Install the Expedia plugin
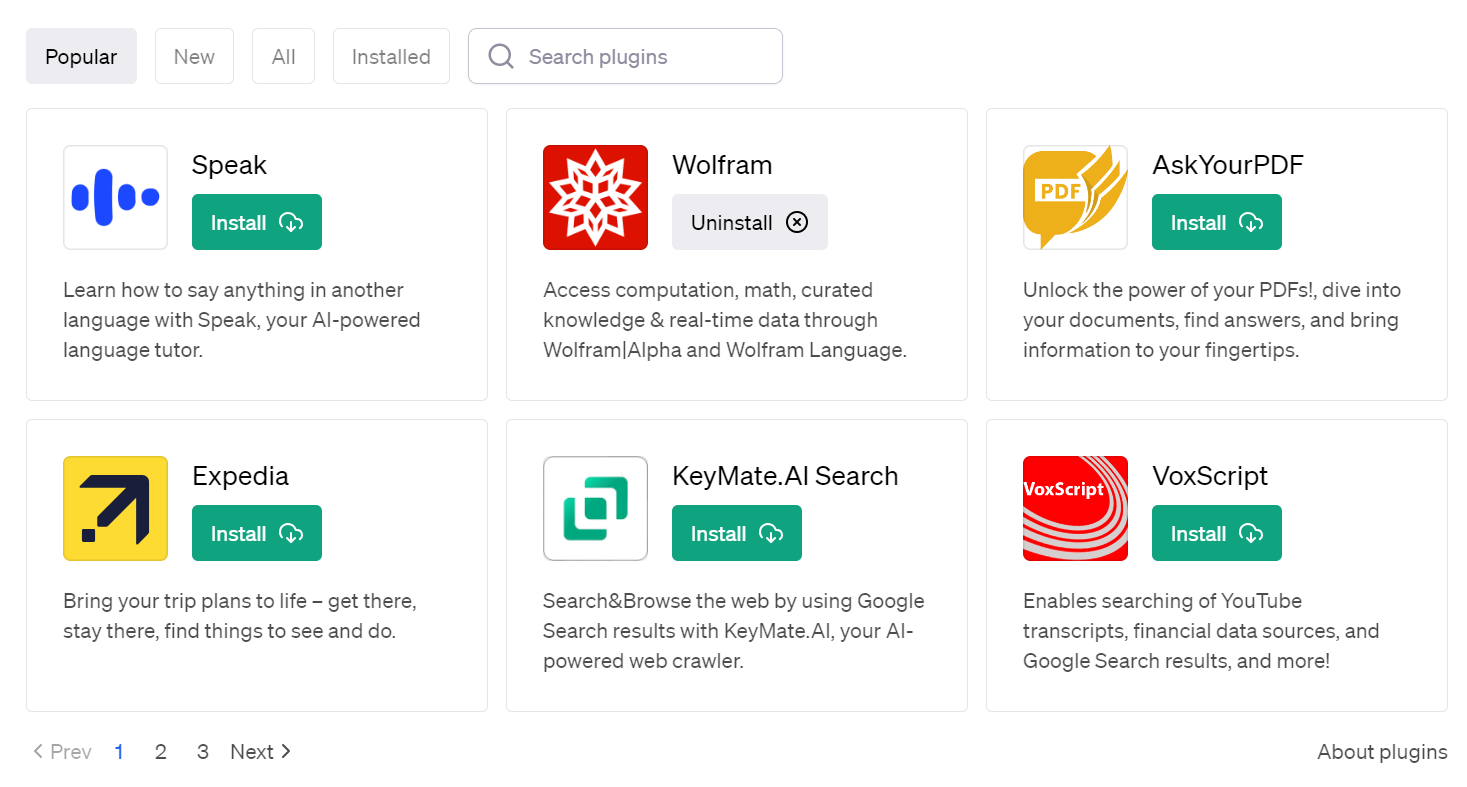This screenshot has height=787, width=1467. pos(256,533)
